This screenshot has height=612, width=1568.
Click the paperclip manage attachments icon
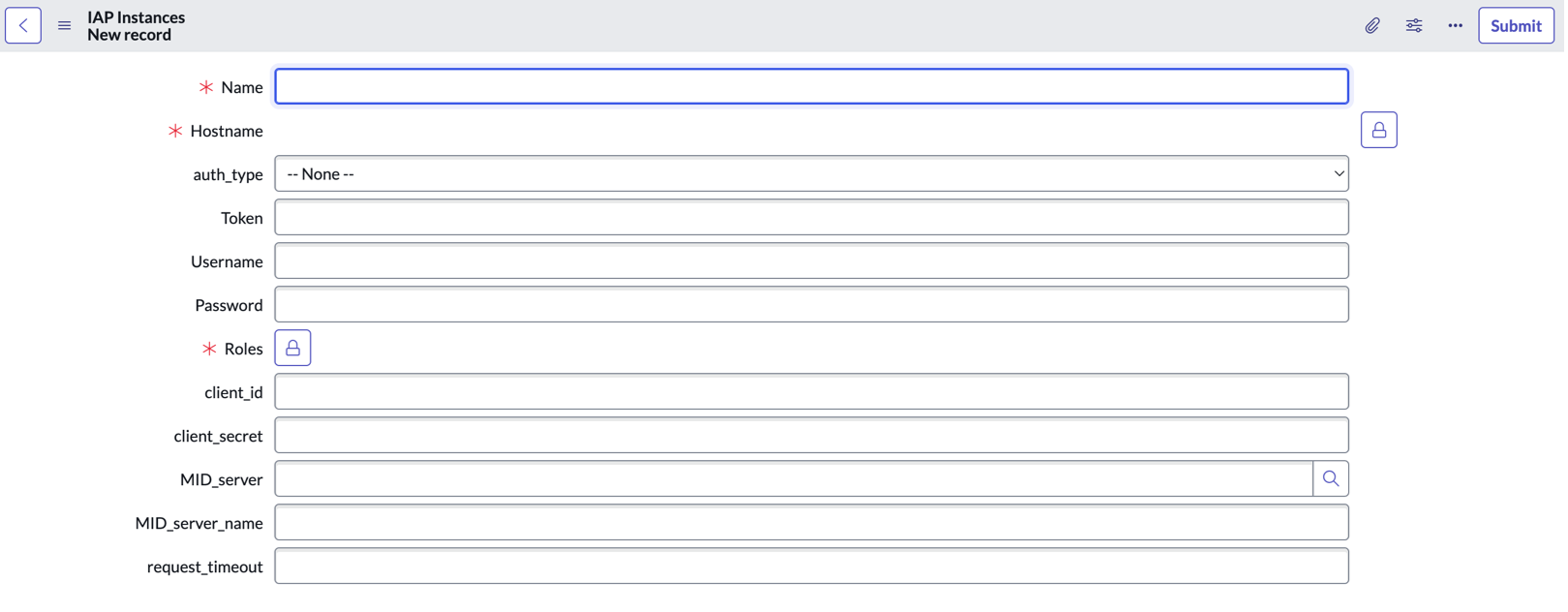[1372, 26]
